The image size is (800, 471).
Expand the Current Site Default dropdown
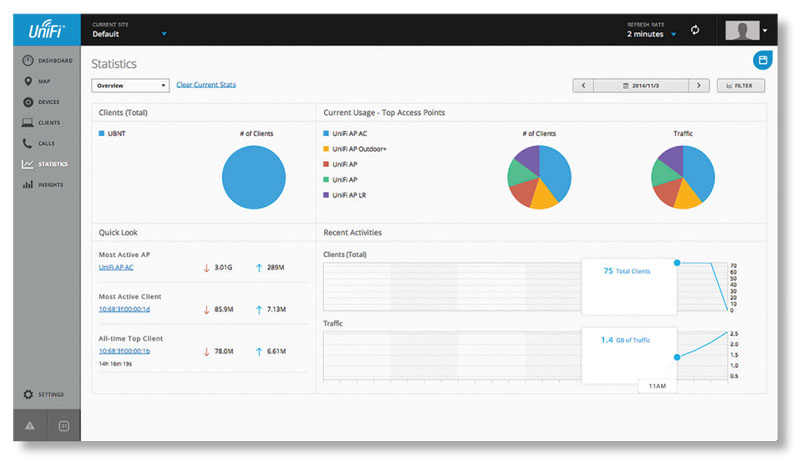[130, 30]
